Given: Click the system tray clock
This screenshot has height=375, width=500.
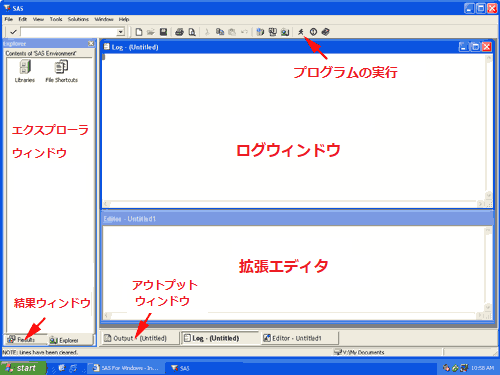Looking at the screenshot, I should pyautogui.click(x=482, y=368).
